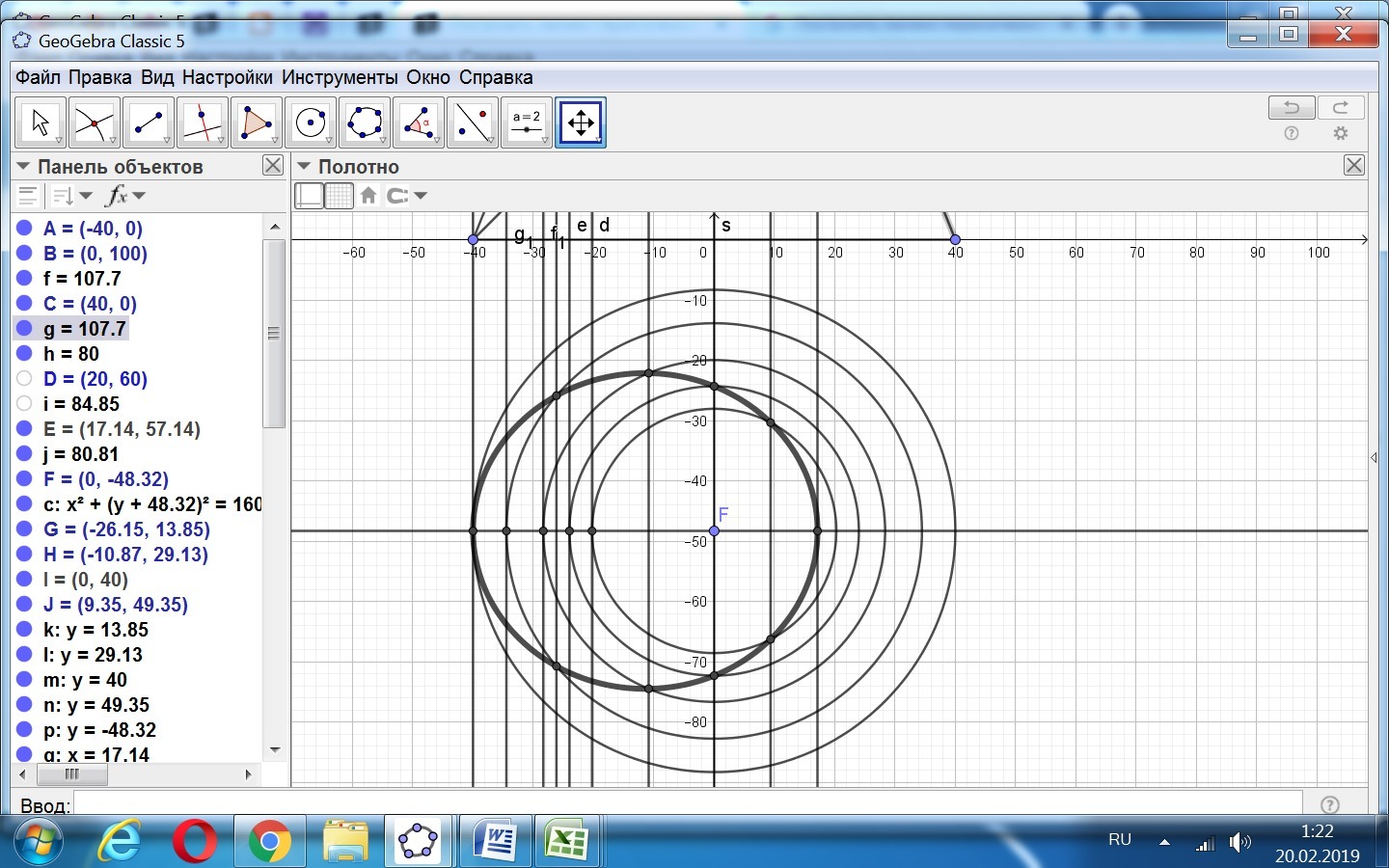Select the Angle tool
Screen dimensions: 1389x868
pos(418,122)
